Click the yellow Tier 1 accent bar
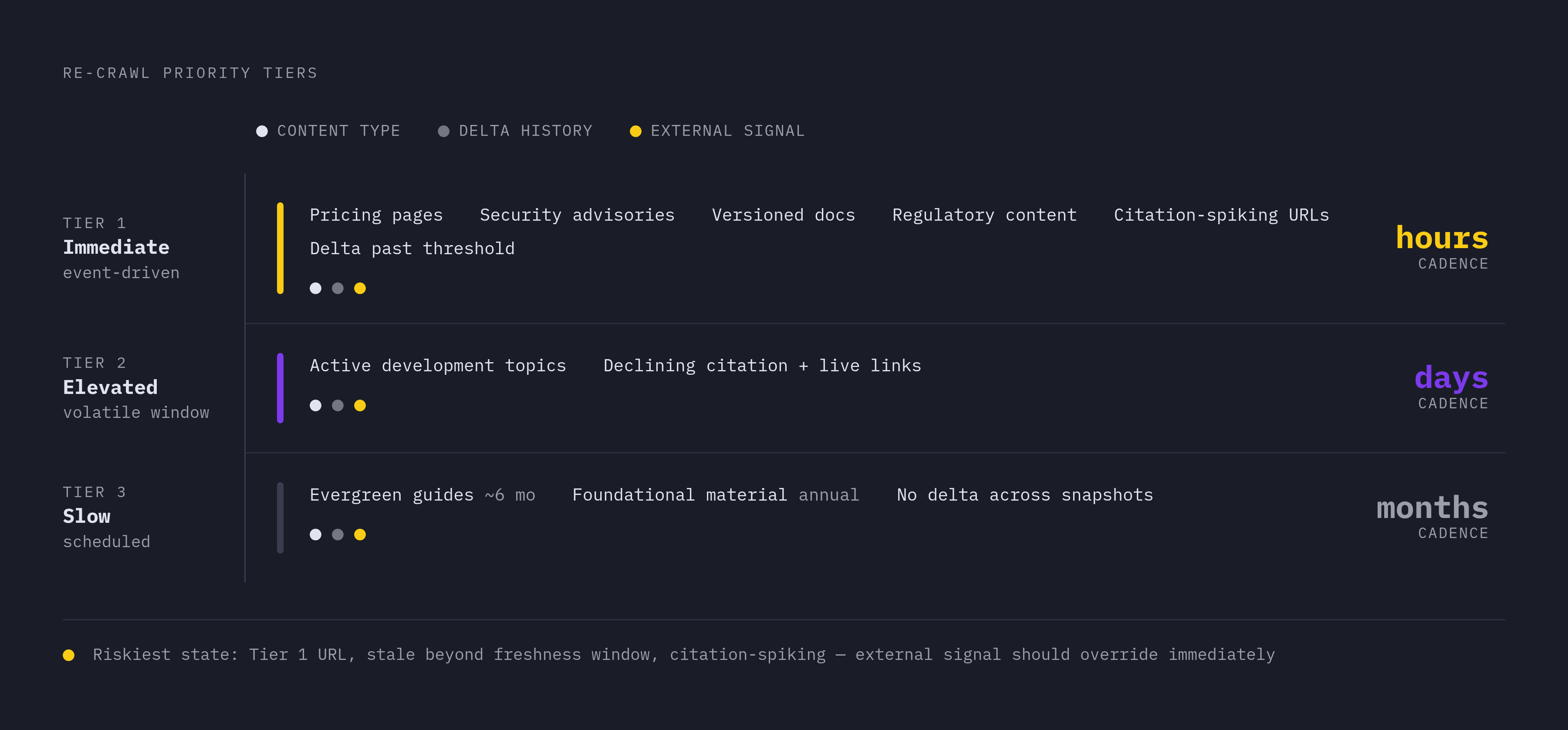Viewport: 1568px width, 730px height. pos(280,248)
